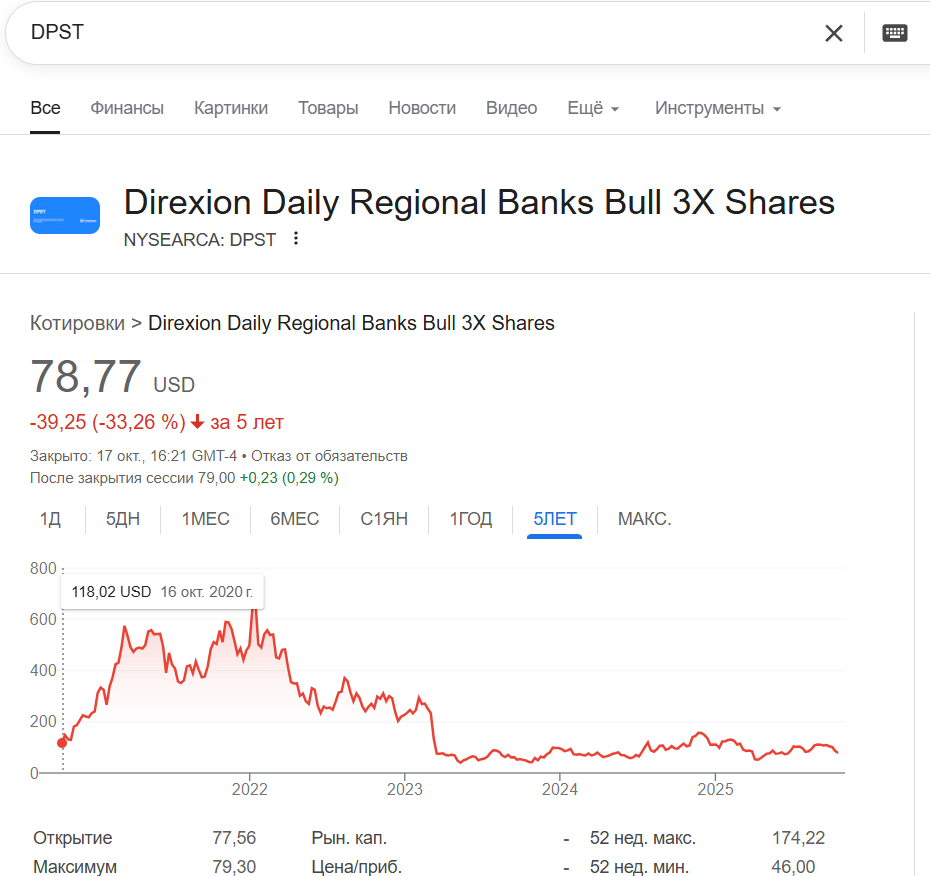Open the Товары tab
This screenshot has height=876, width=930.
coord(328,108)
